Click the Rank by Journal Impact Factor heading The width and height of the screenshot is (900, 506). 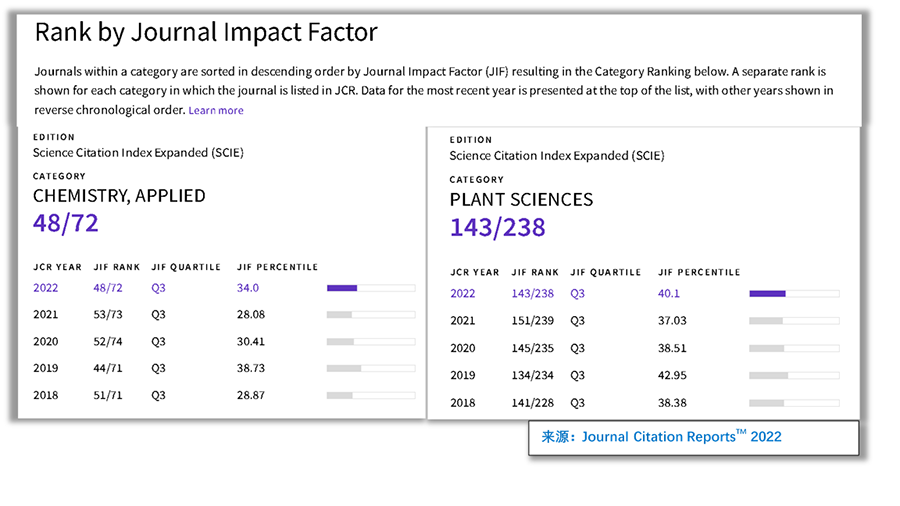click(206, 32)
